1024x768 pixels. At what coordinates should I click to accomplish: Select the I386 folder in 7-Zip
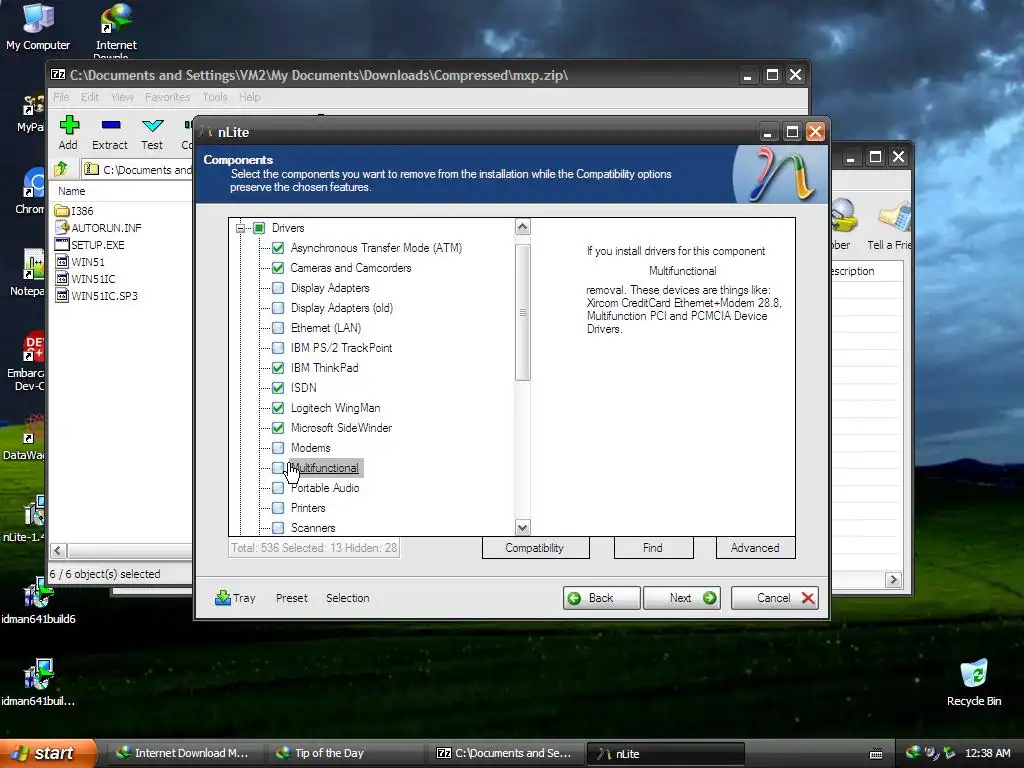74,211
